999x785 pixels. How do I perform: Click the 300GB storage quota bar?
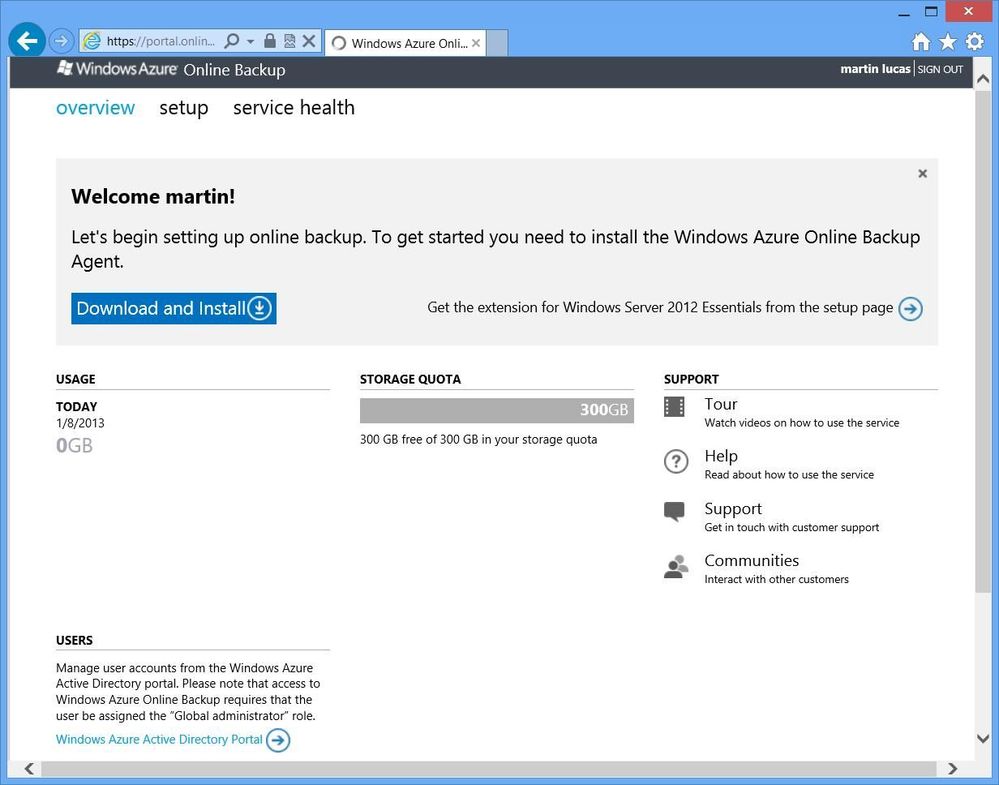pos(497,410)
